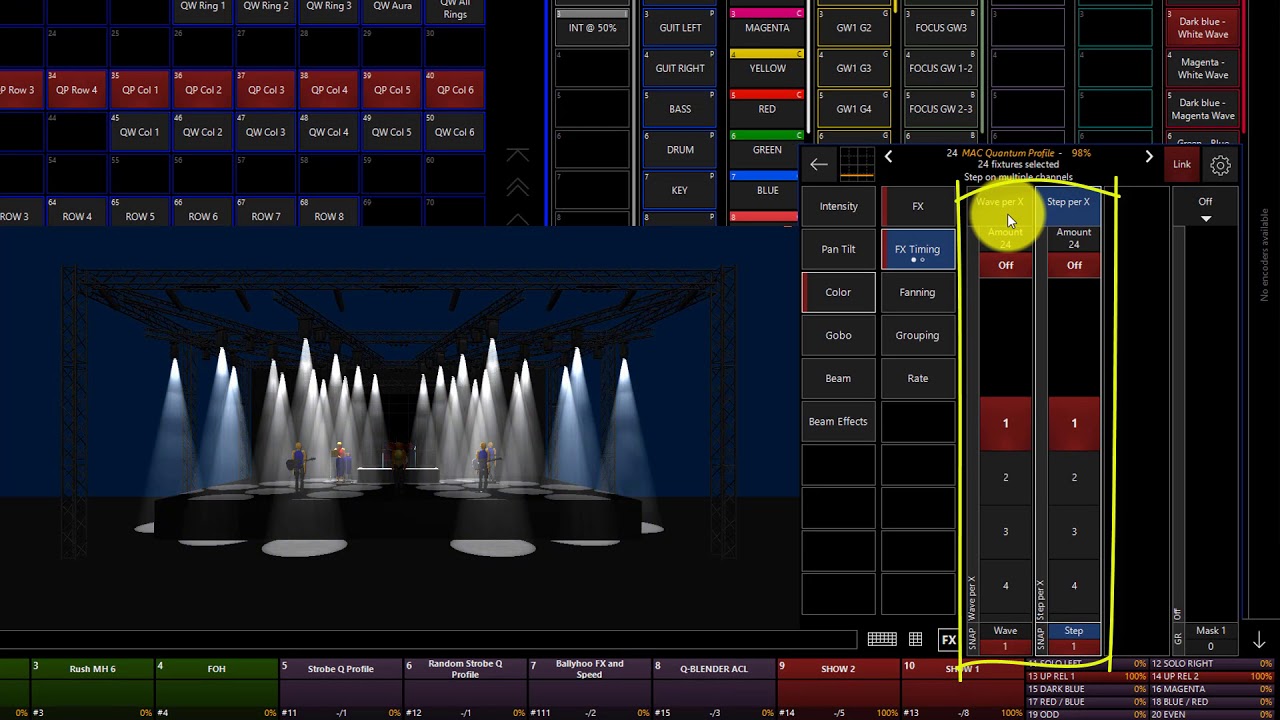Select the Grouping attribute group
The height and width of the screenshot is (720, 1280).
918,335
